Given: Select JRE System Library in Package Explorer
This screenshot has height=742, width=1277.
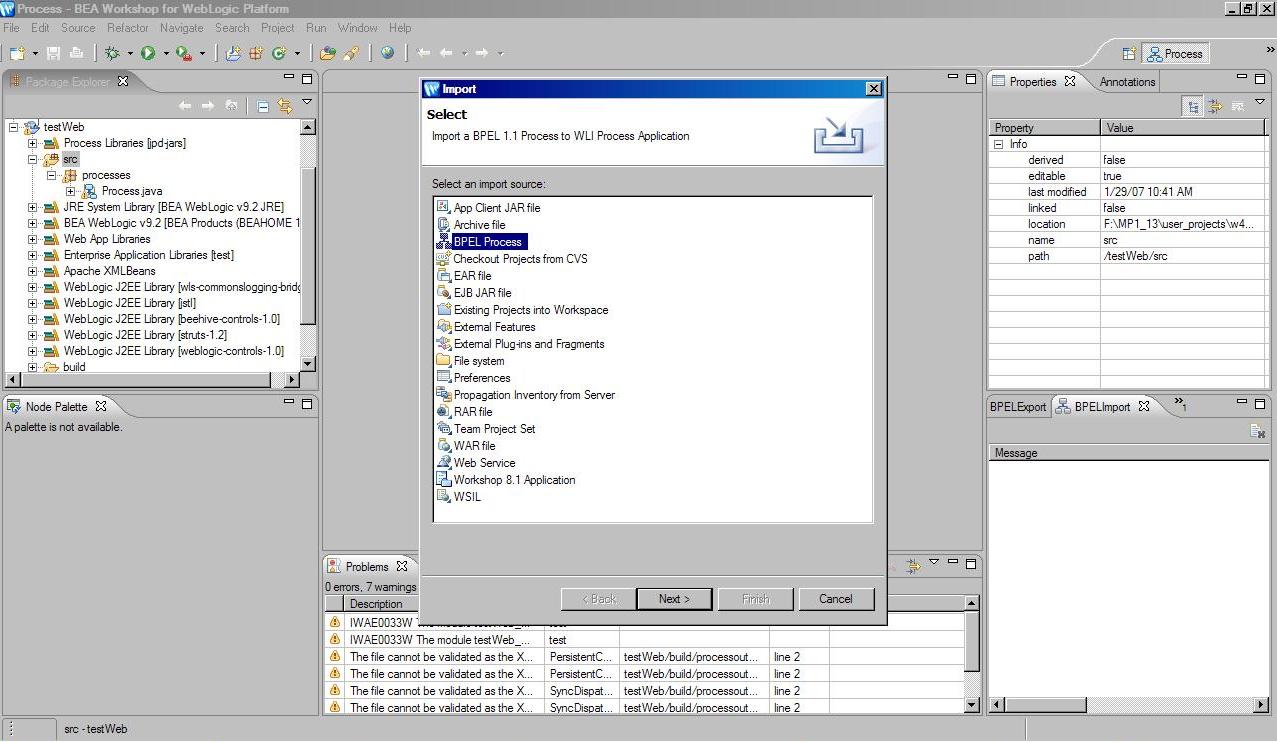Looking at the screenshot, I should [x=173, y=207].
